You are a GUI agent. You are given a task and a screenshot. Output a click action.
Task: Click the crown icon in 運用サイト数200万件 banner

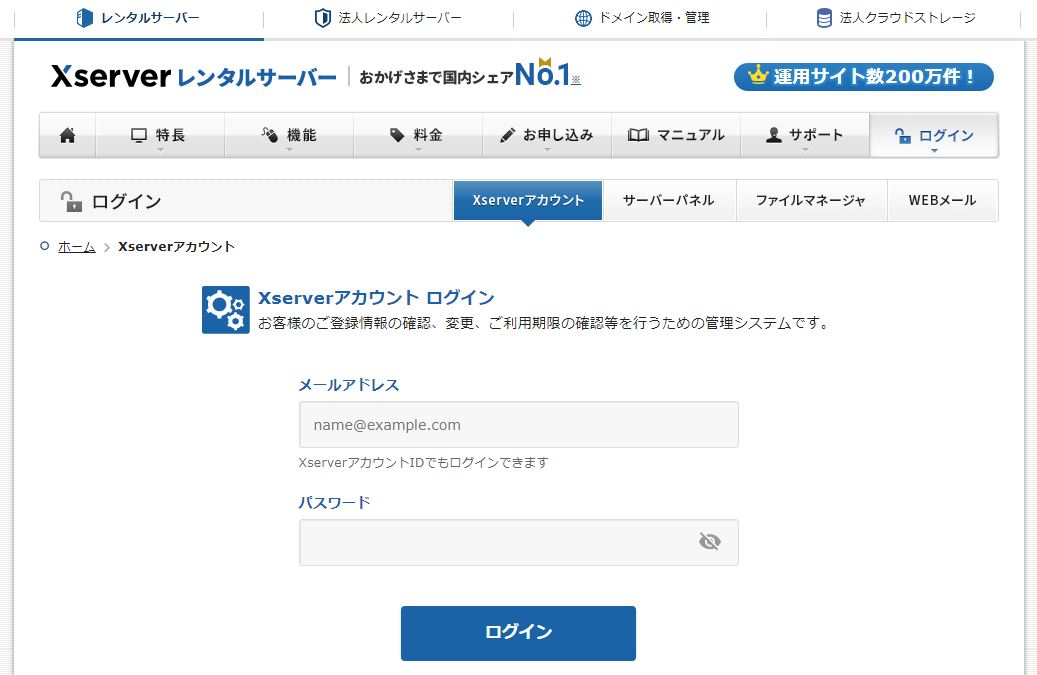pos(758,75)
